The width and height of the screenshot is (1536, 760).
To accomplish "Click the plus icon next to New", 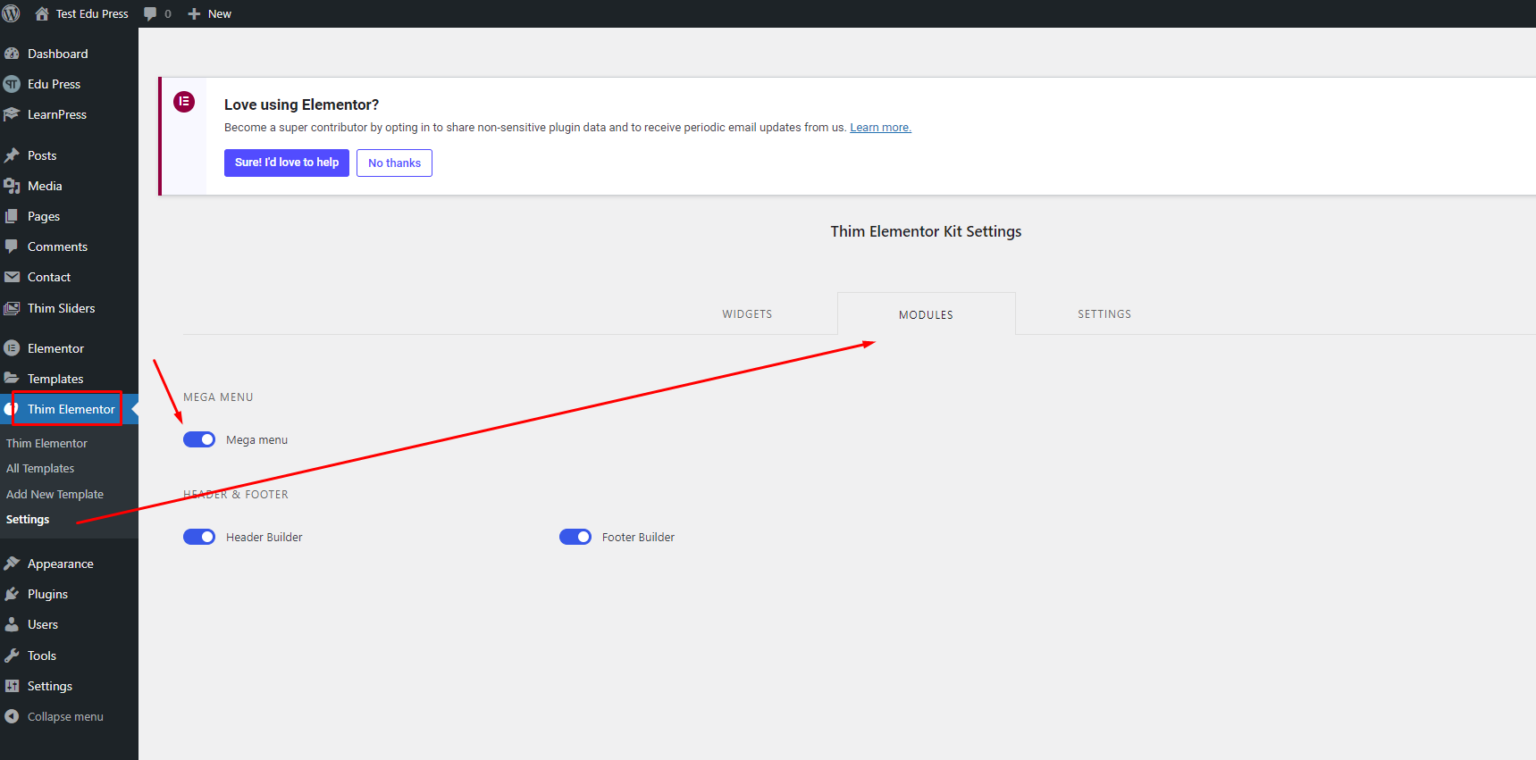I will click(x=194, y=14).
